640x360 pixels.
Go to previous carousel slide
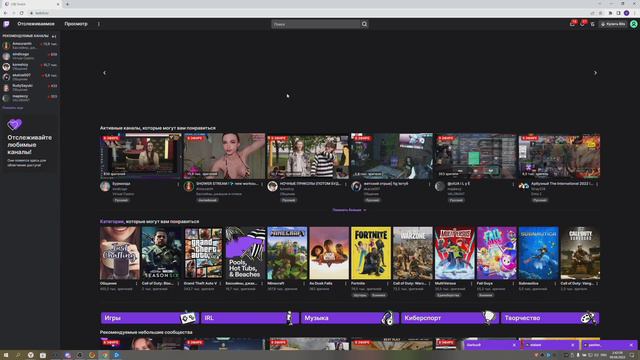pos(104,73)
